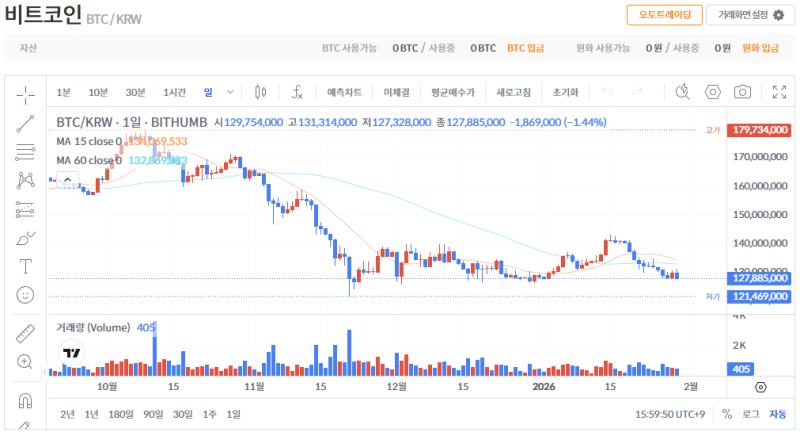Select the trend line drawing tool
Screen dimensions: 800x436
pyautogui.click(x=25, y=123)
